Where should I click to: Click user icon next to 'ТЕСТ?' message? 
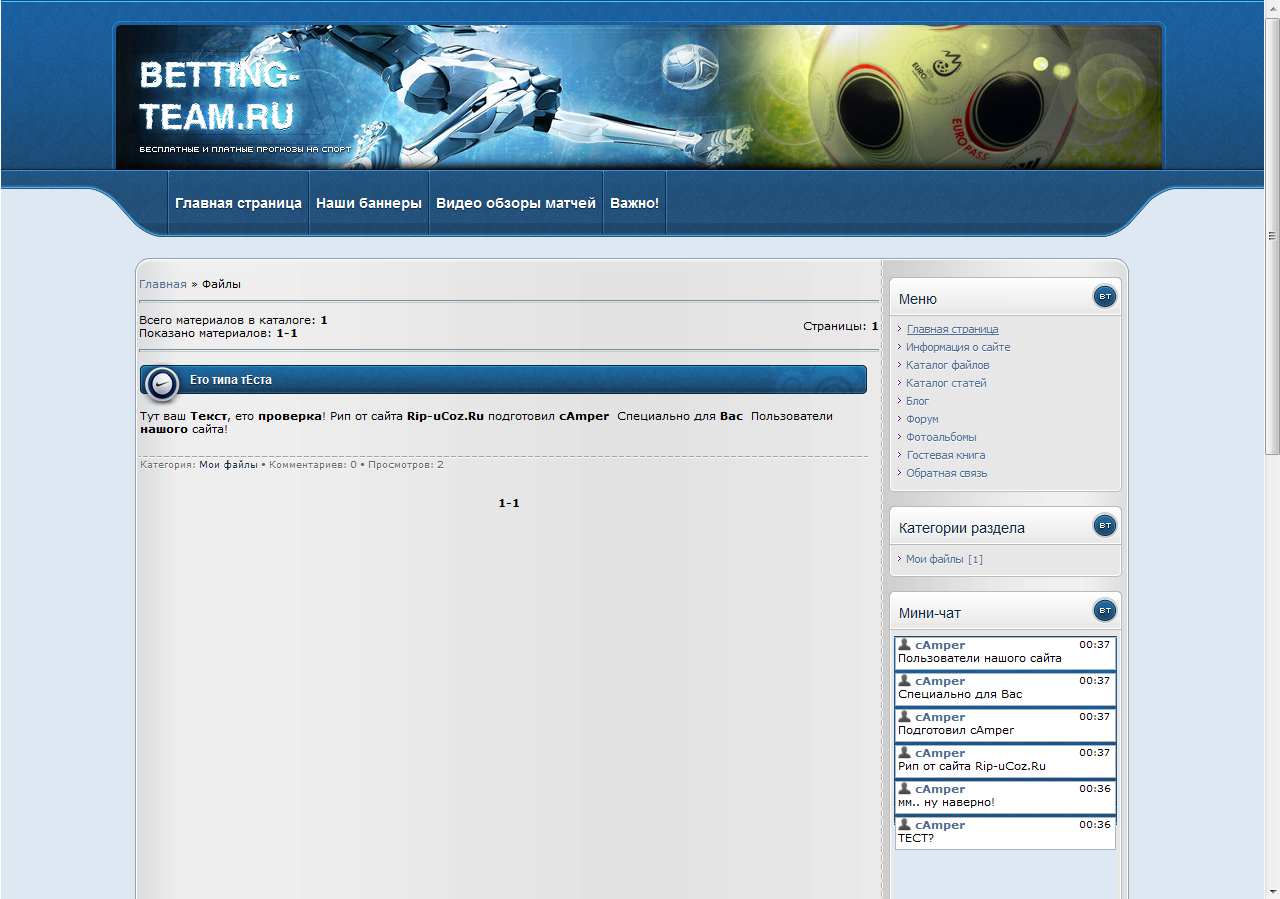(904, 824)
